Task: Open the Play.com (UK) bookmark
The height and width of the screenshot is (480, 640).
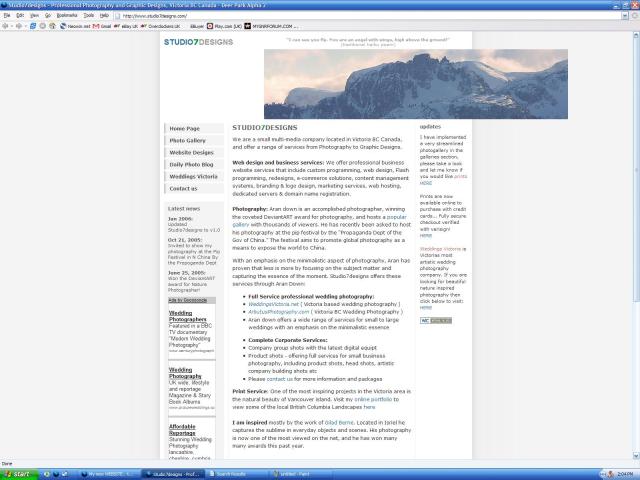Action: 224,26
